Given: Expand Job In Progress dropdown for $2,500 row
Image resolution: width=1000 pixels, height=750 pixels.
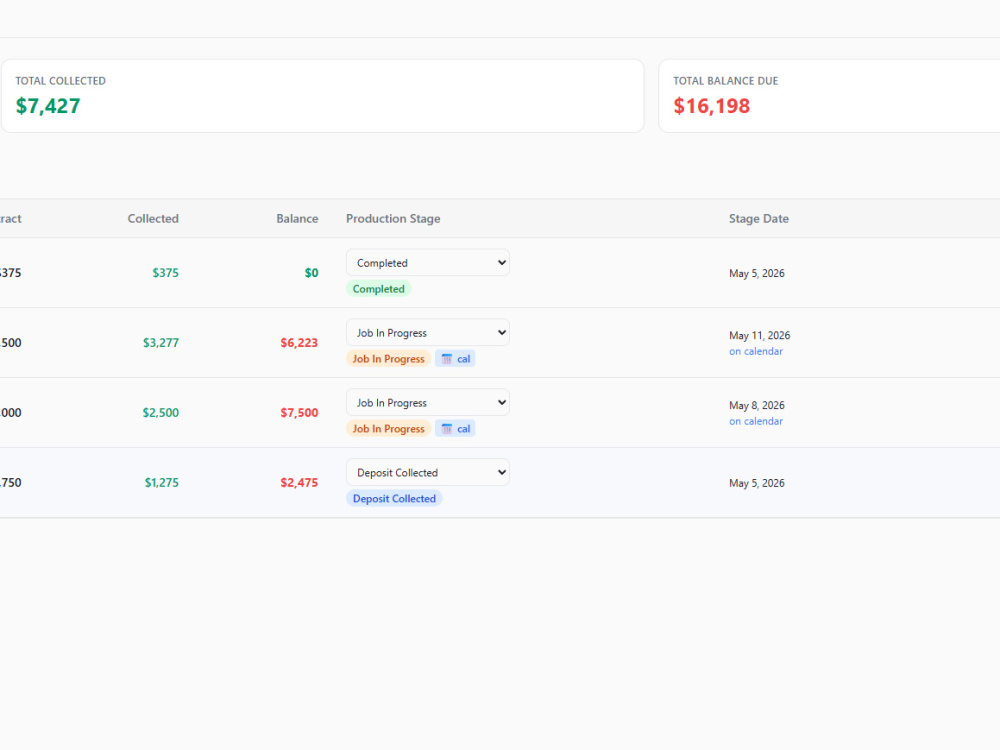Looking at the screenshot, I should 427,402.
